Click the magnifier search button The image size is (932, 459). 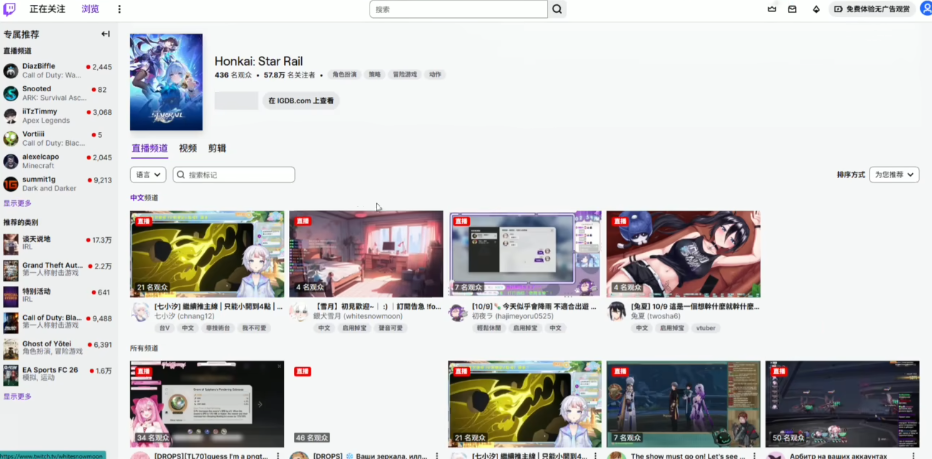pos(558,9)
